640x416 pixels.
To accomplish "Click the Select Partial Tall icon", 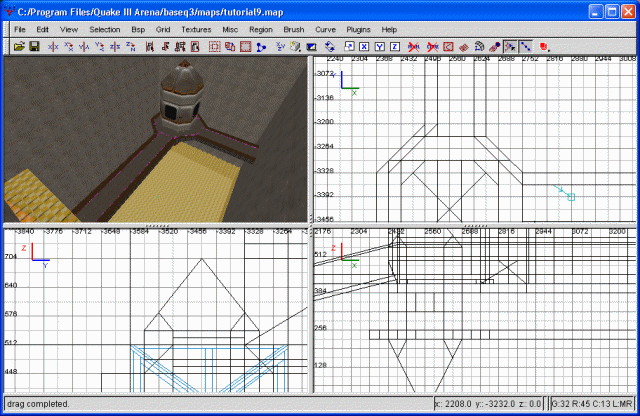I will tap(180, 47).
